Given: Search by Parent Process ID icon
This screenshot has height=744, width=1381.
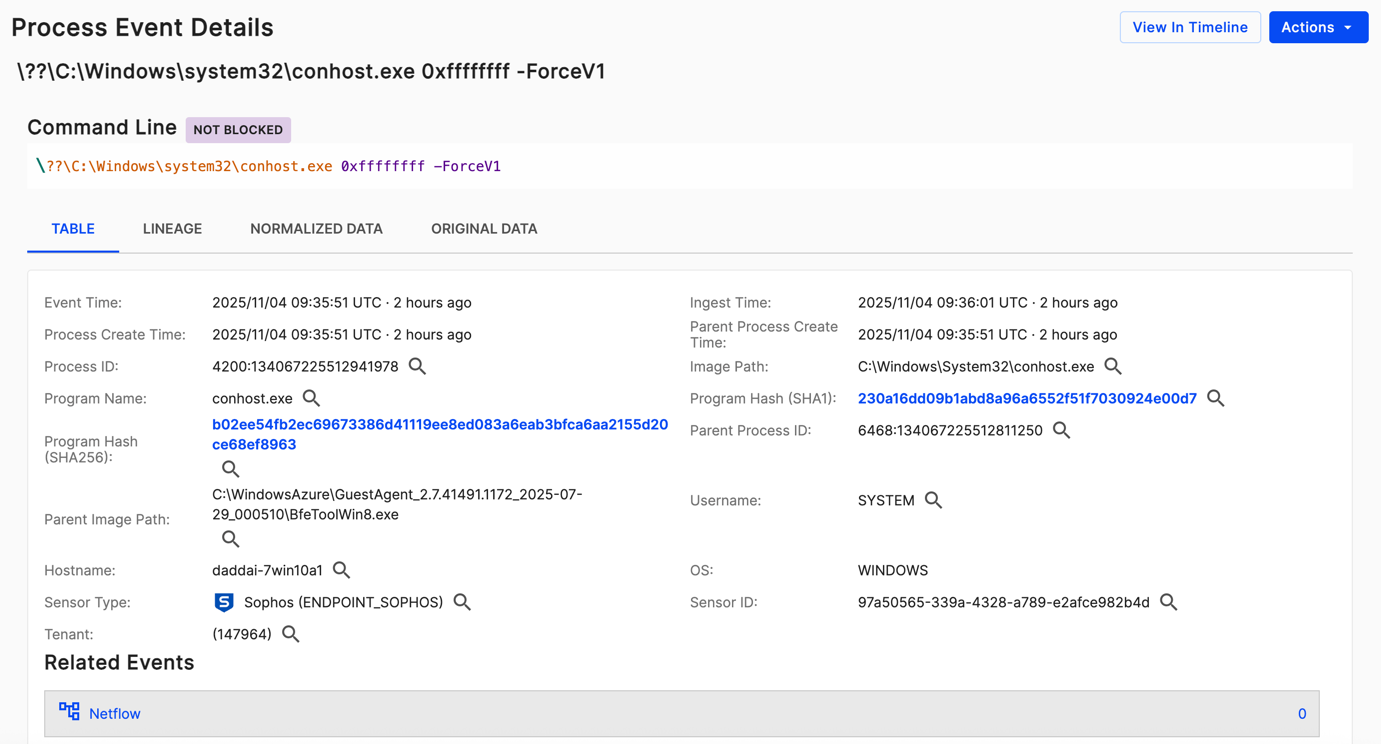Looking at the screenshot, I should [x=1061, y=431].
